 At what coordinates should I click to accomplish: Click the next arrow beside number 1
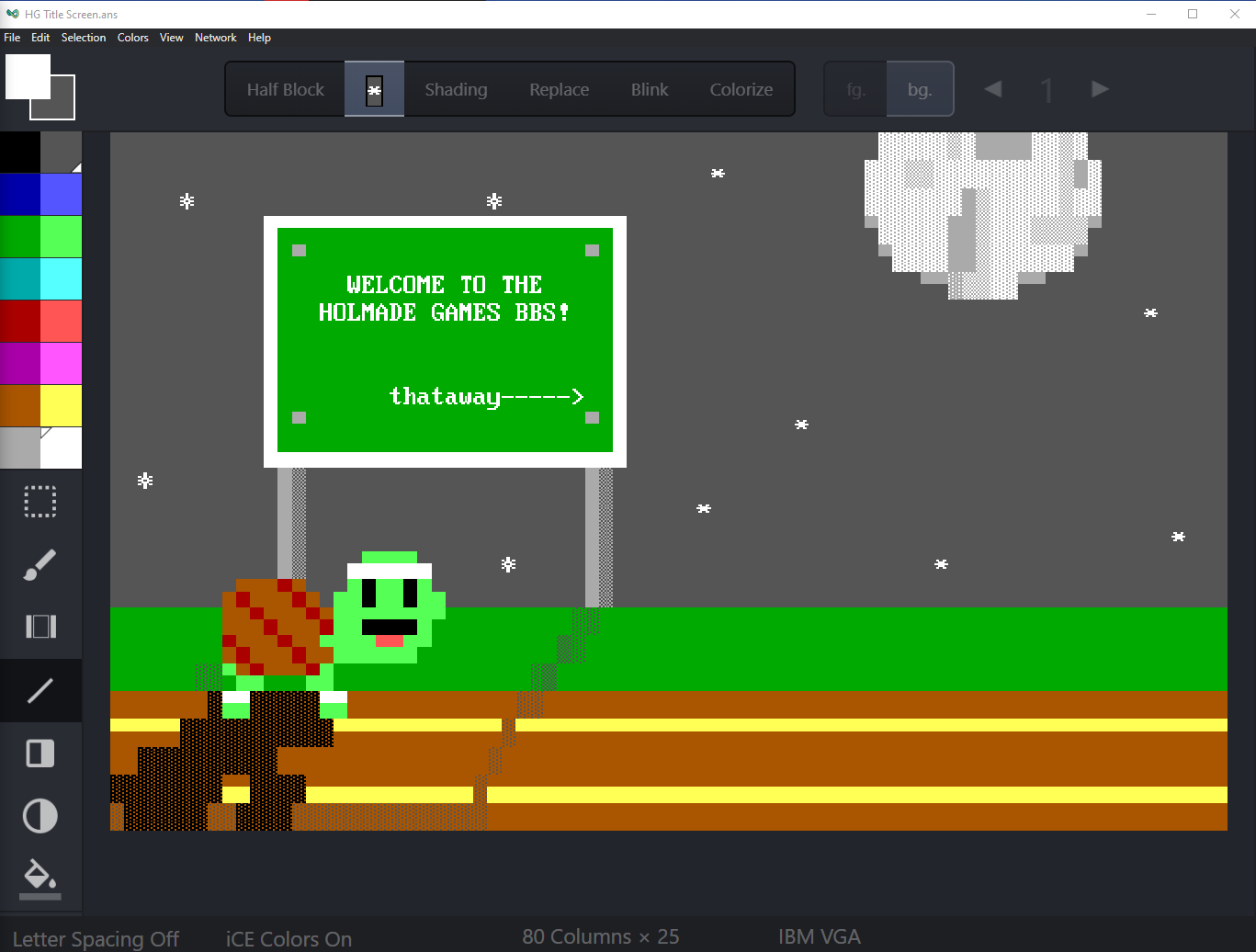pyautogui.click(x=1100, y=89)
